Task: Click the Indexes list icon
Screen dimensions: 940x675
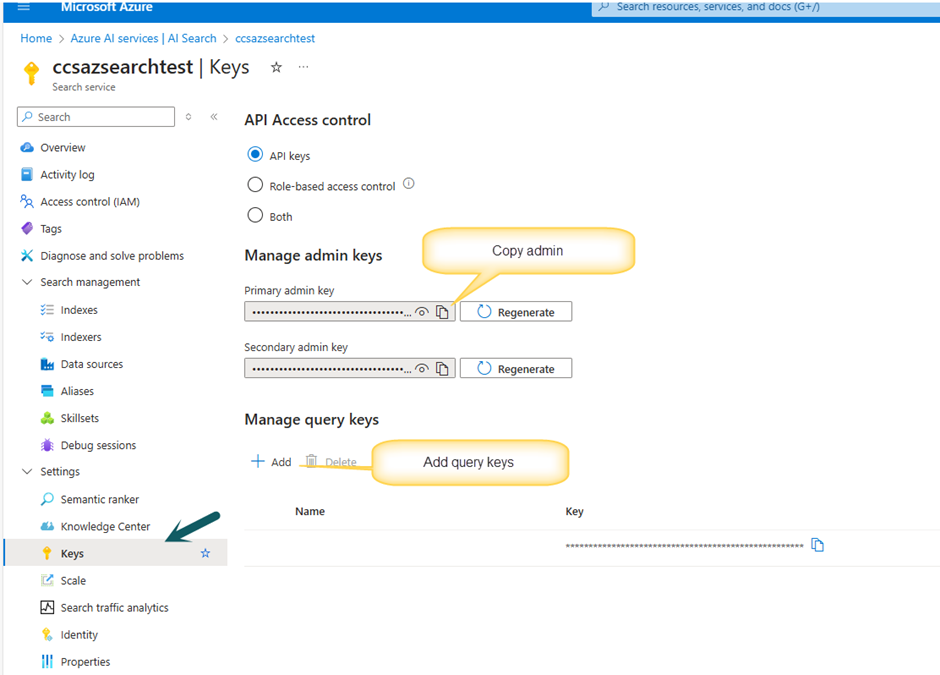Action: pos(47,310)
